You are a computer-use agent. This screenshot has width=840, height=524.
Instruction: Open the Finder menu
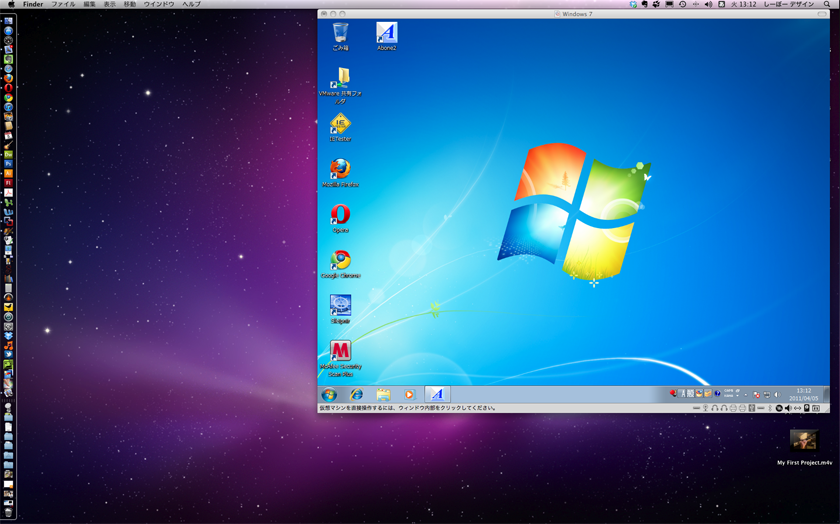point(33,4)
